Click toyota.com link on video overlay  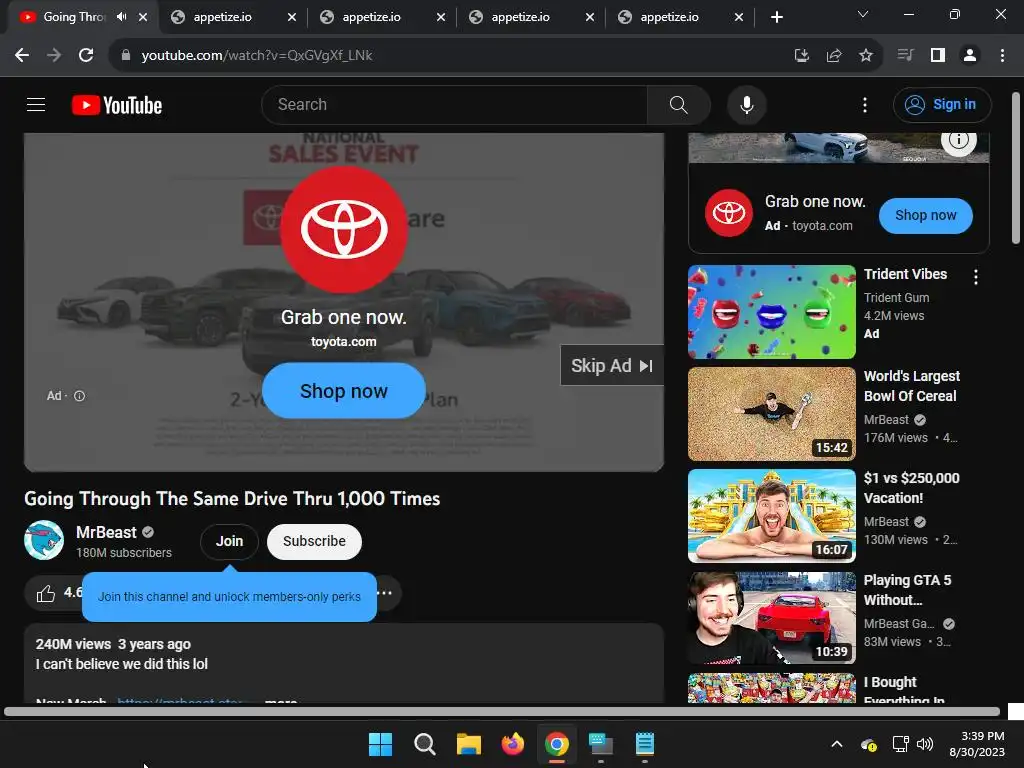344,342
